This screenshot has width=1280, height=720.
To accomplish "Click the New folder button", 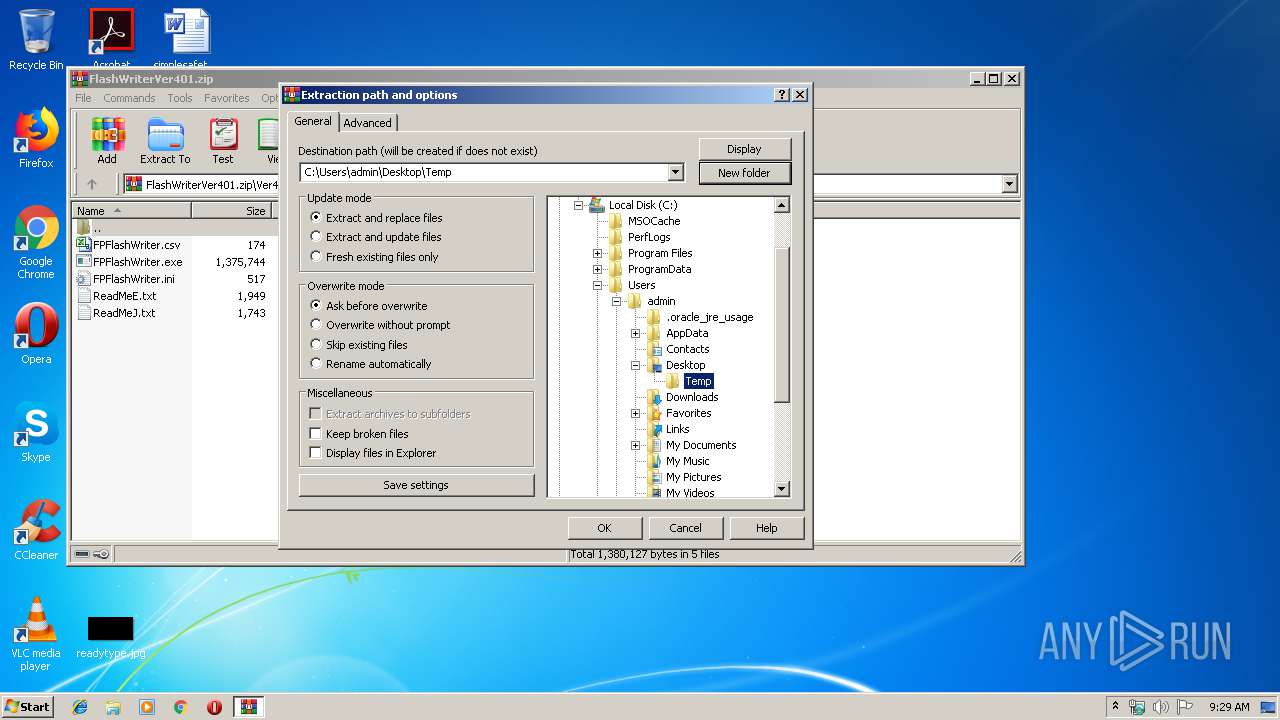I will click(x=745, y=173).
